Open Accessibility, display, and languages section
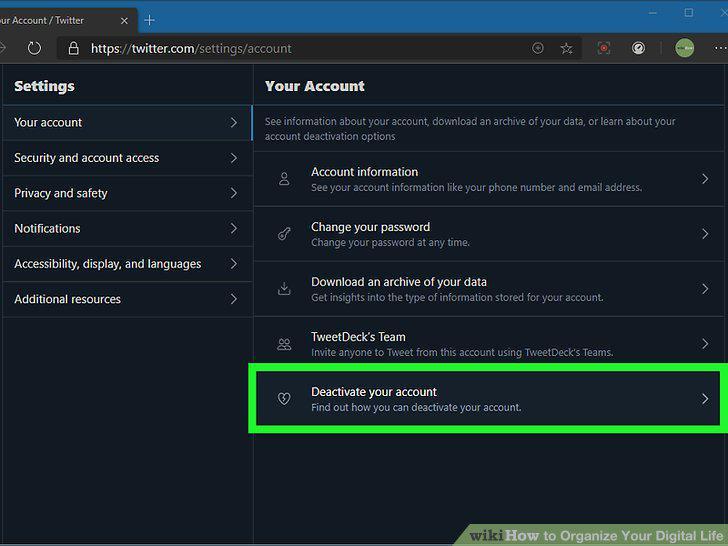Screen dimensions: 728x546 click(x=128, y=264)
